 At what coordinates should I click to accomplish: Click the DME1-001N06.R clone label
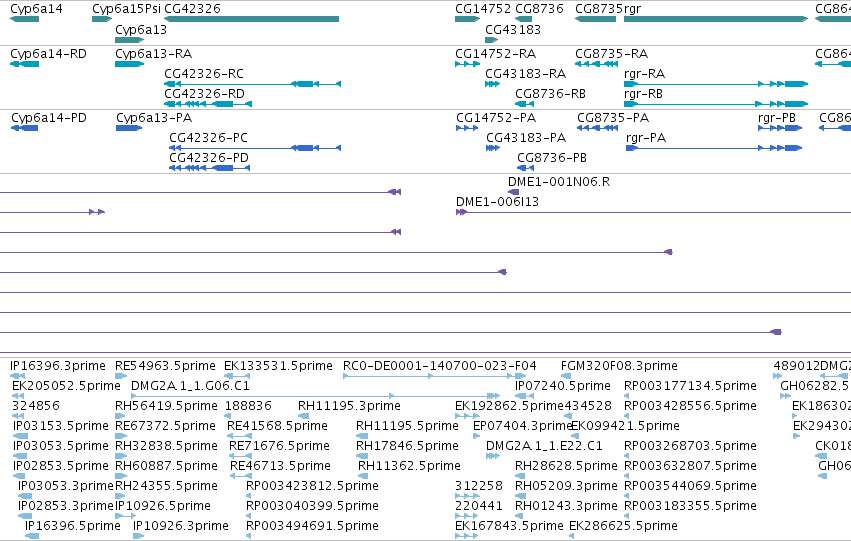(559, 182)
